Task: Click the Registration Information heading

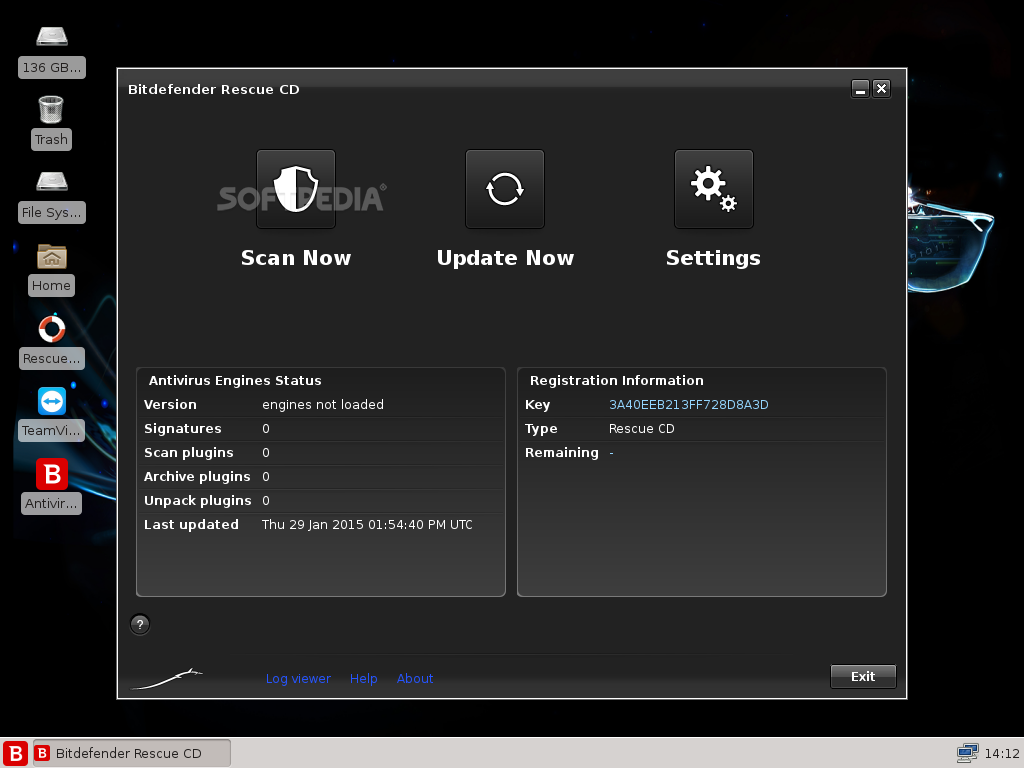Action: (616, 381)
